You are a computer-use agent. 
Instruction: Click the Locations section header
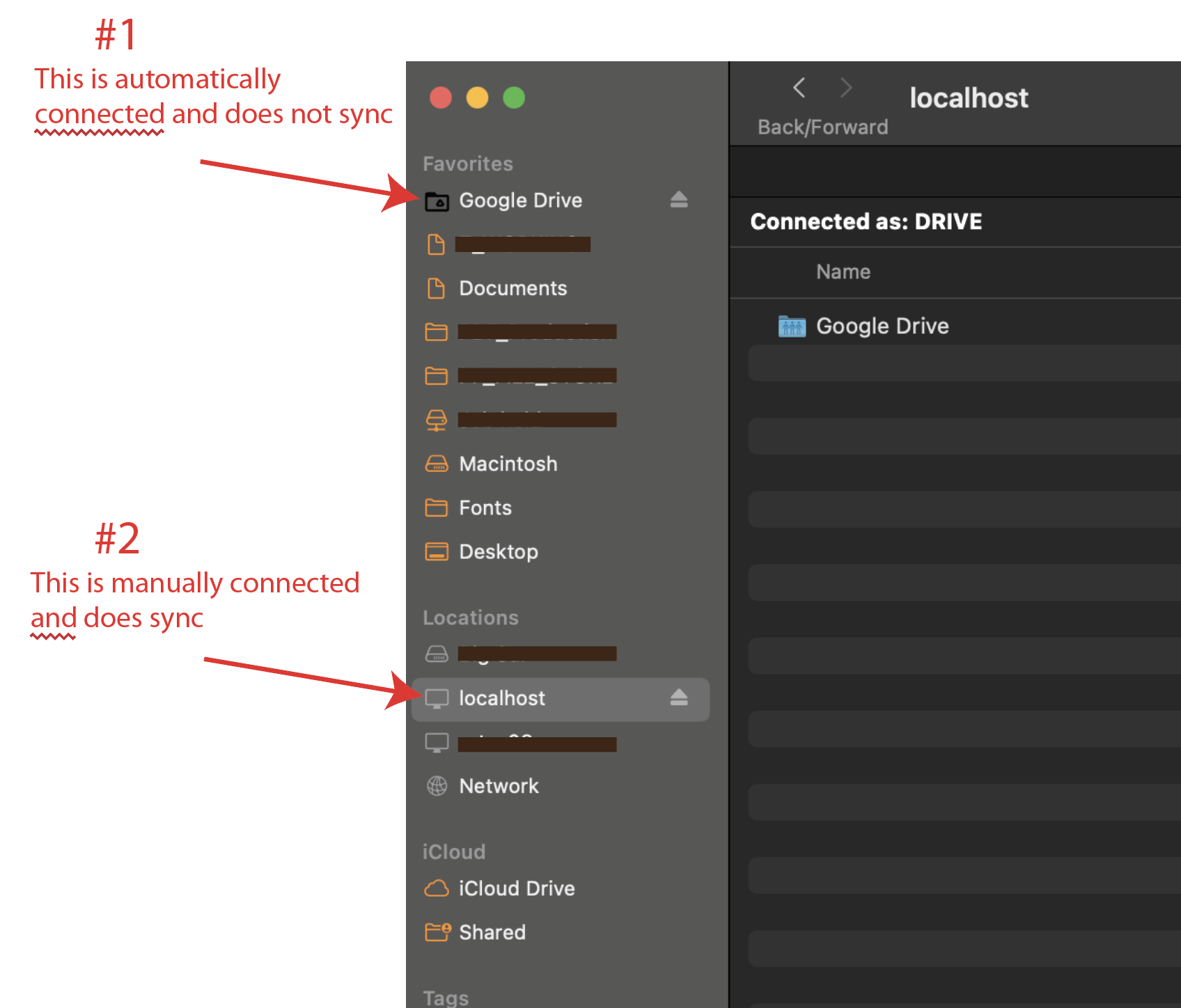point(471,617)
